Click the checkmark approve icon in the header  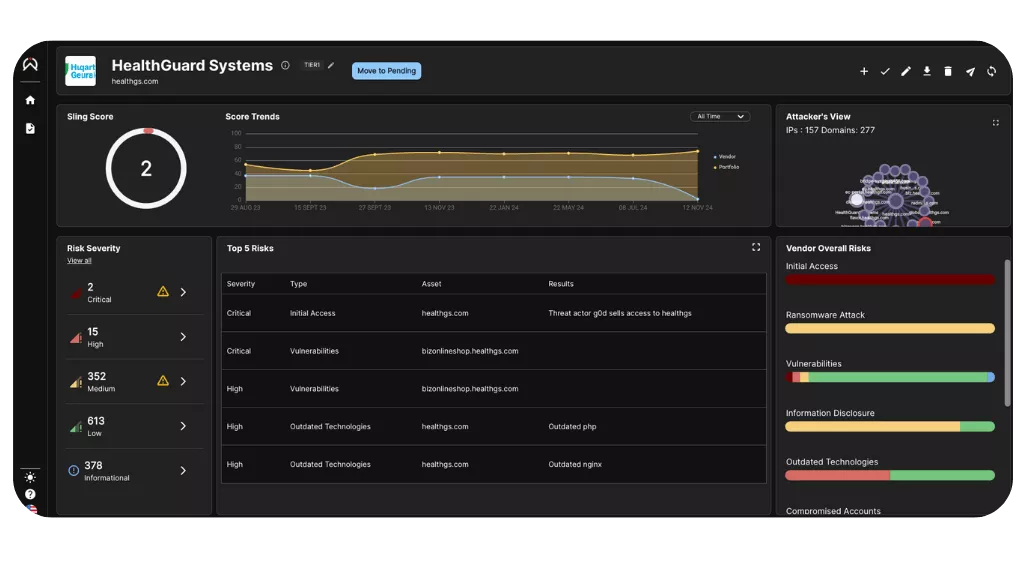click(x=885, y=71)
